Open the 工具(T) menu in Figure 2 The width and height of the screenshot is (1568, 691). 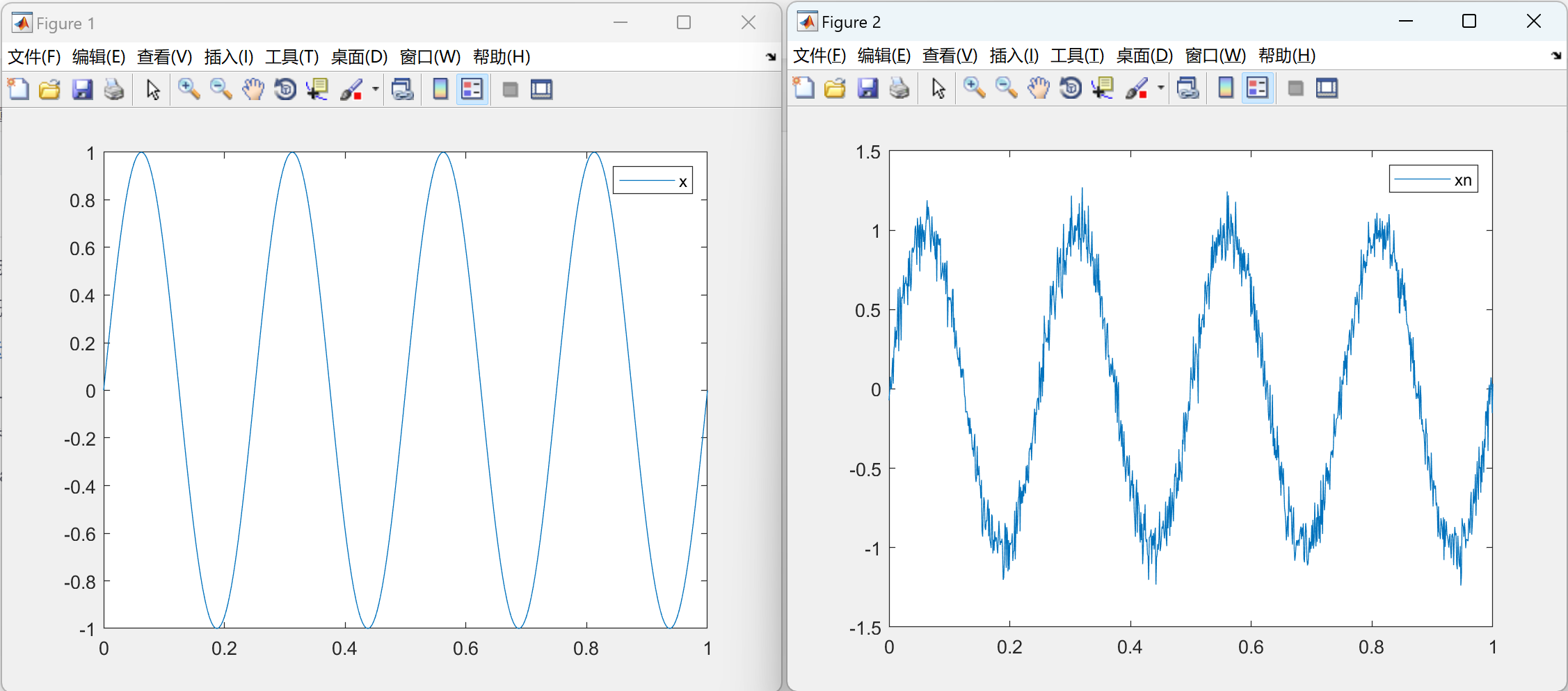pos(1076,56)
